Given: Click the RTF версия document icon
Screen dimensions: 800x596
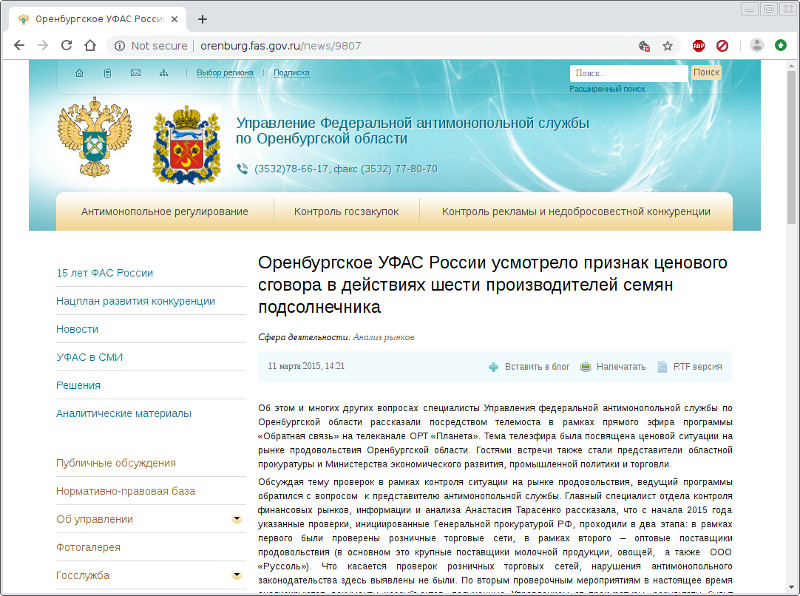Looking at the screenshot, I should tap(662, 367).
